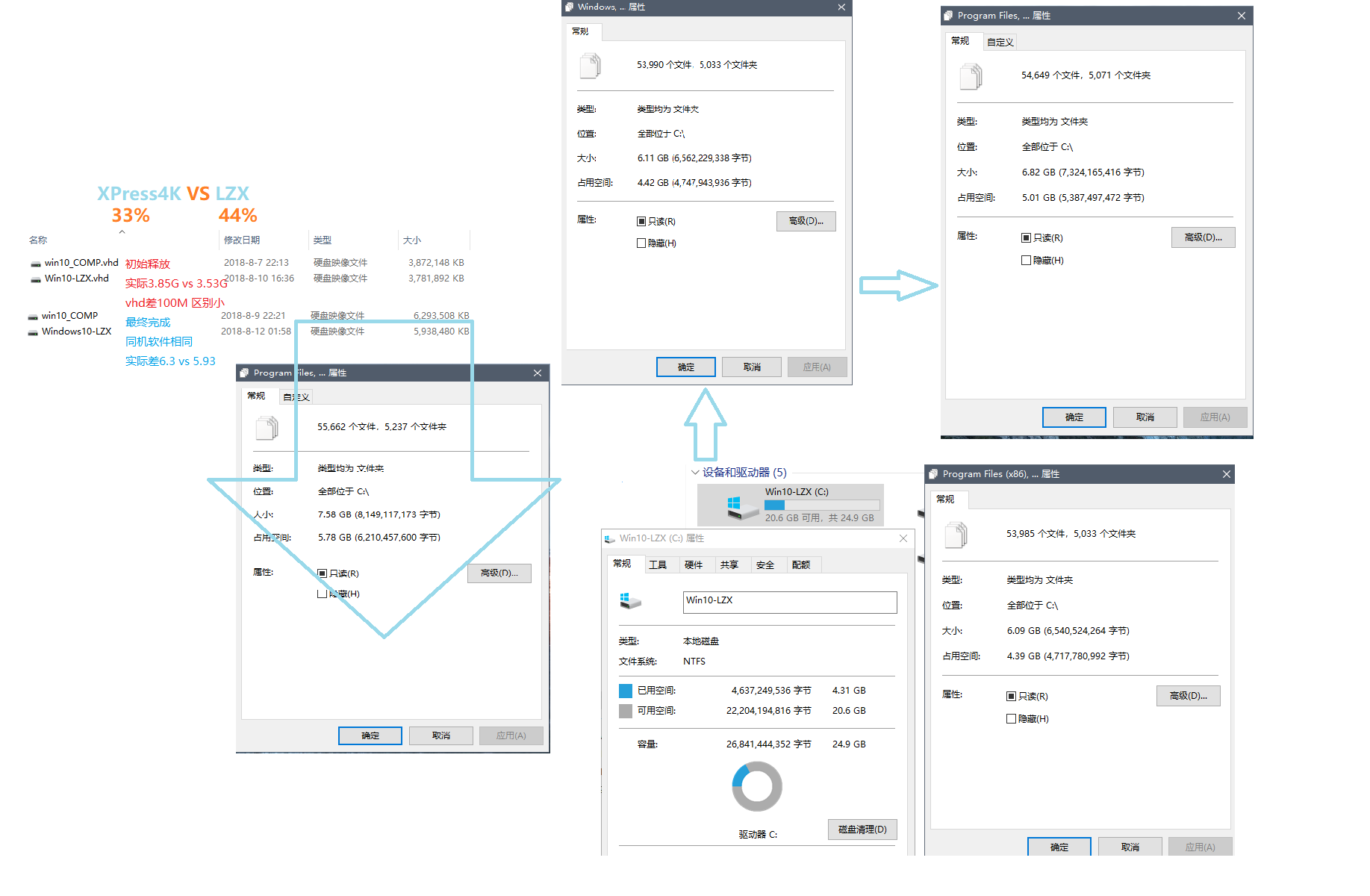Click the file stack icon beside 55,662 个文件
Screen dimensions: 1370x896
[267, 428]
